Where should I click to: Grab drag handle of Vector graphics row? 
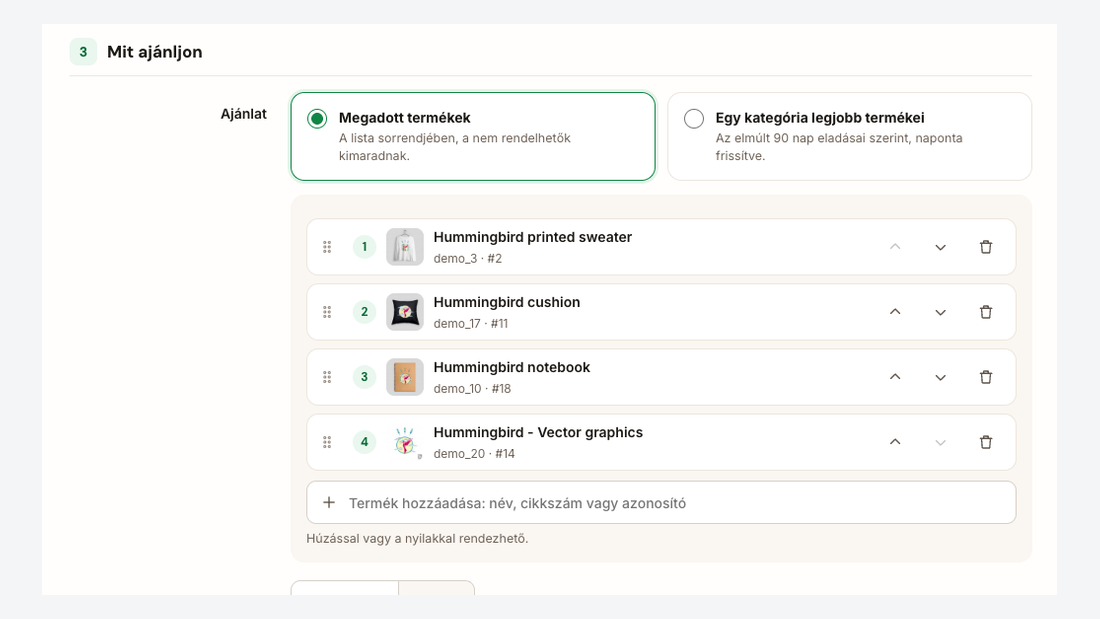(x=327, y=442)
